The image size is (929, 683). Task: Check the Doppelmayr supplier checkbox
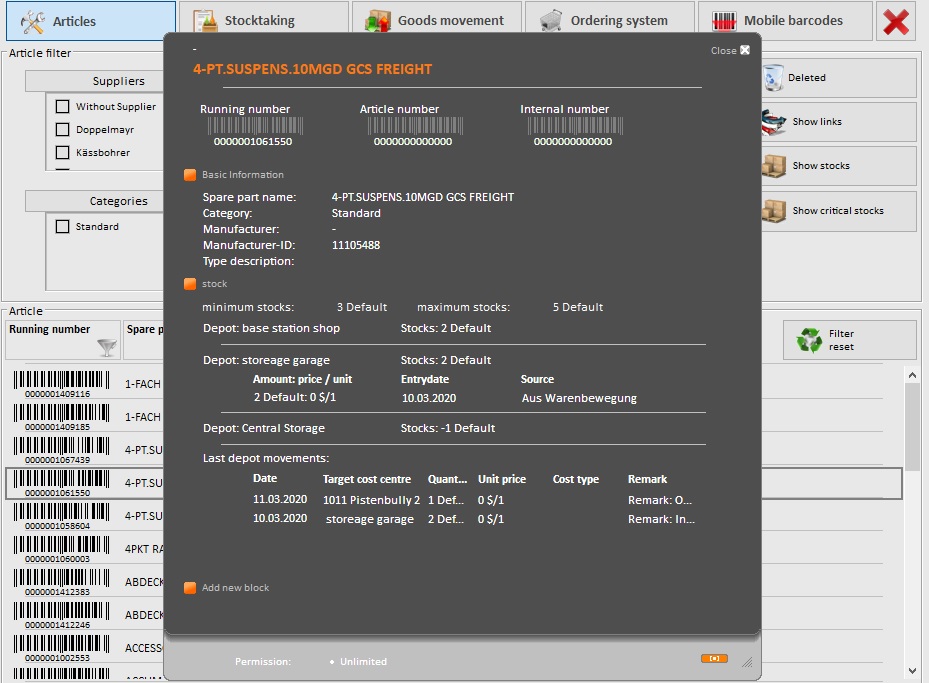click(x=62, y=130)
